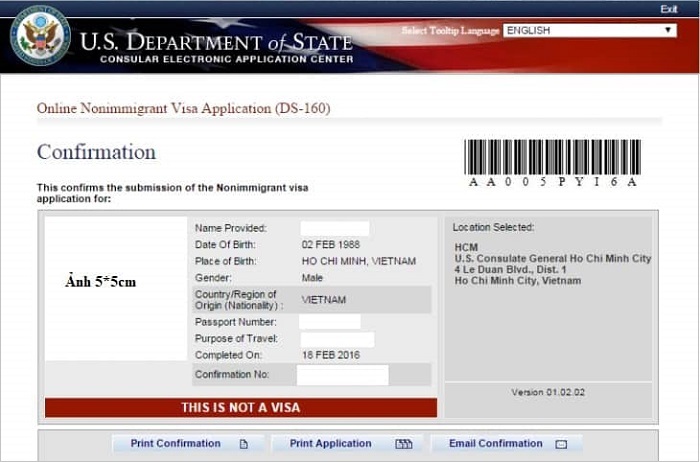The height and width of the screenshot is (462, 700).
Task: Click the document icon beside Print Confirmation
Action: click(x=243, y=444)
